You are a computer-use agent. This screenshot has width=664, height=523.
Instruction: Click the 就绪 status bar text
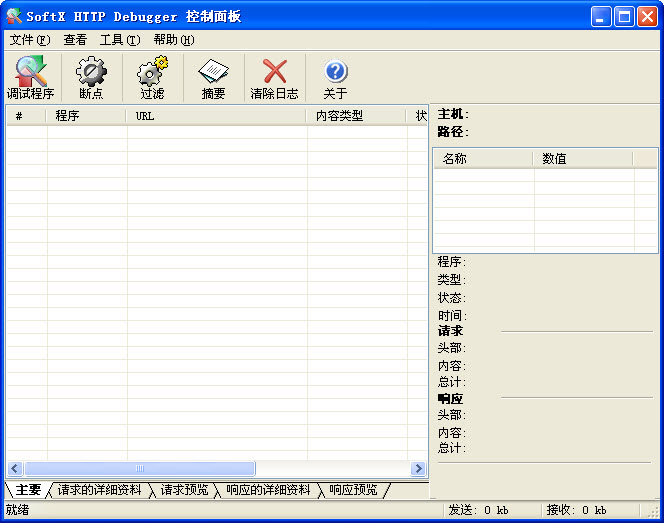pyautogui.click(x=17, y=510)
